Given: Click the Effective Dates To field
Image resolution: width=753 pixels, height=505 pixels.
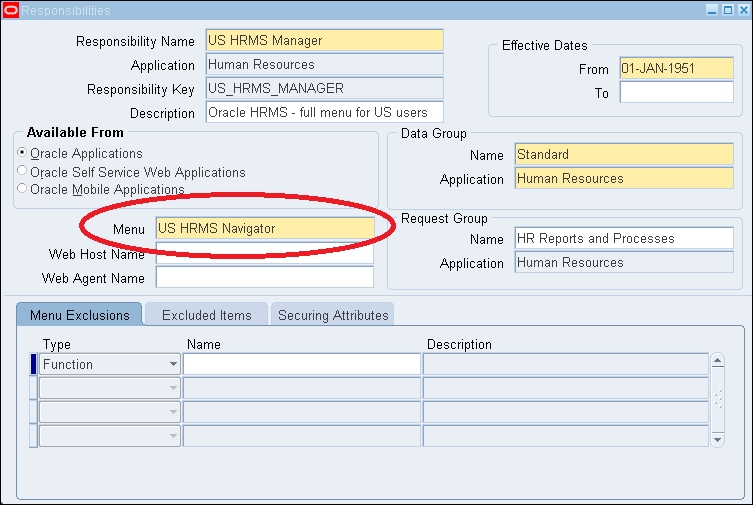Looking at the screenshot, I should point(677,92).
